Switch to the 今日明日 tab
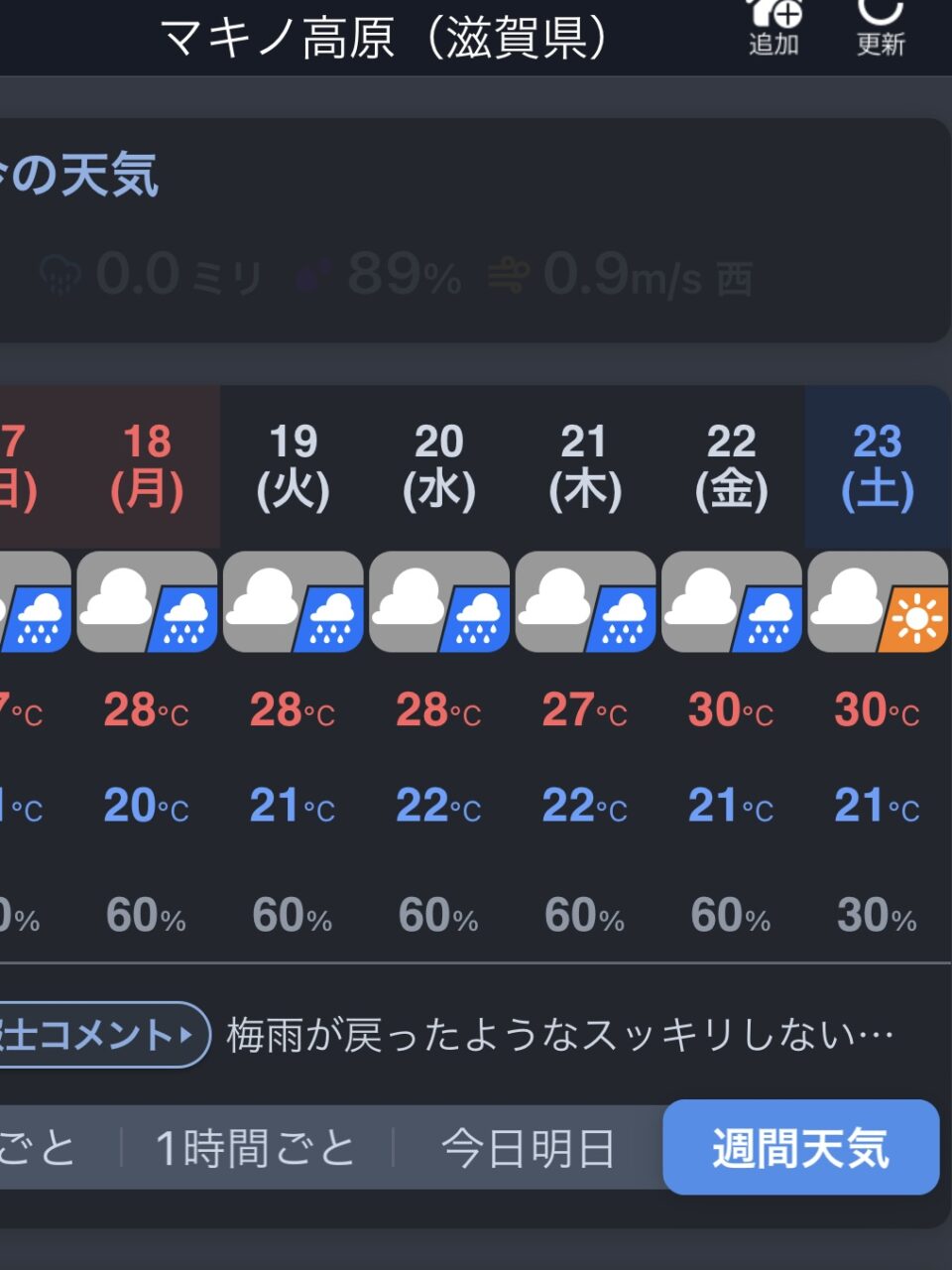952x1270 pixels. 528,1148
